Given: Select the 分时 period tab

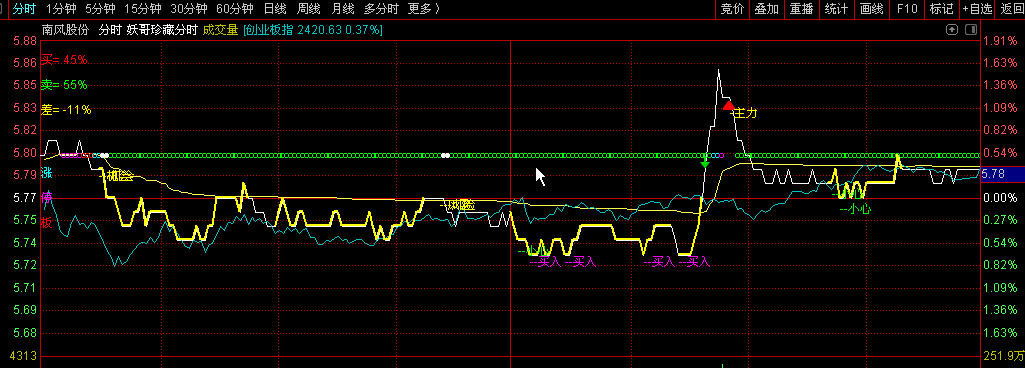Looking at the screenshot, I should (24, 8).
